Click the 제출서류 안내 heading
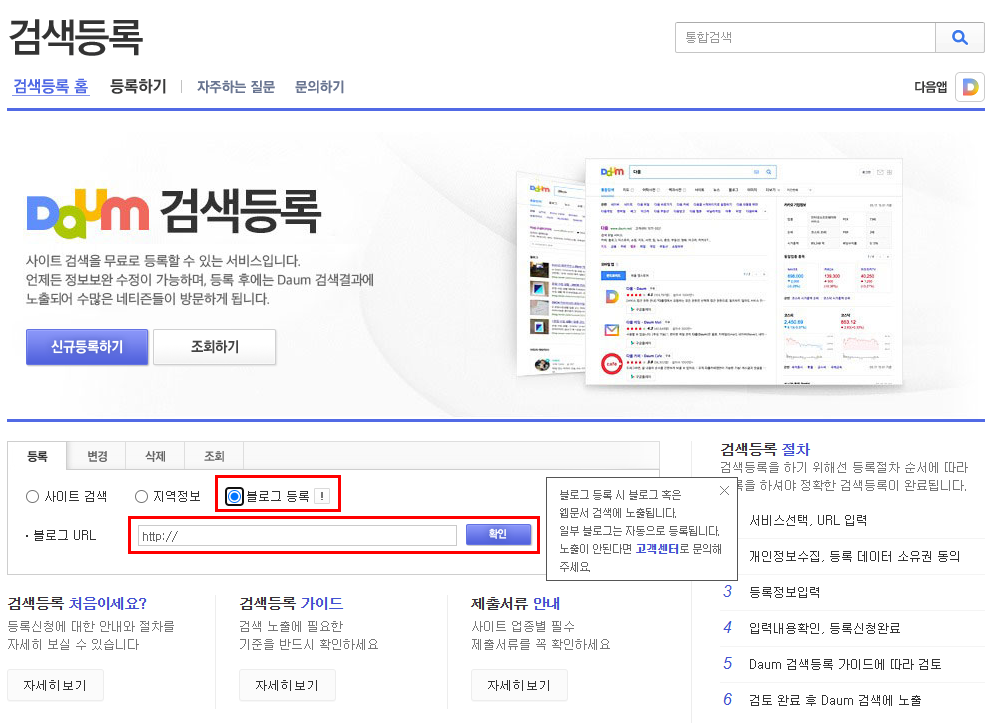994x724 pixels. click(x=515, y=603)
